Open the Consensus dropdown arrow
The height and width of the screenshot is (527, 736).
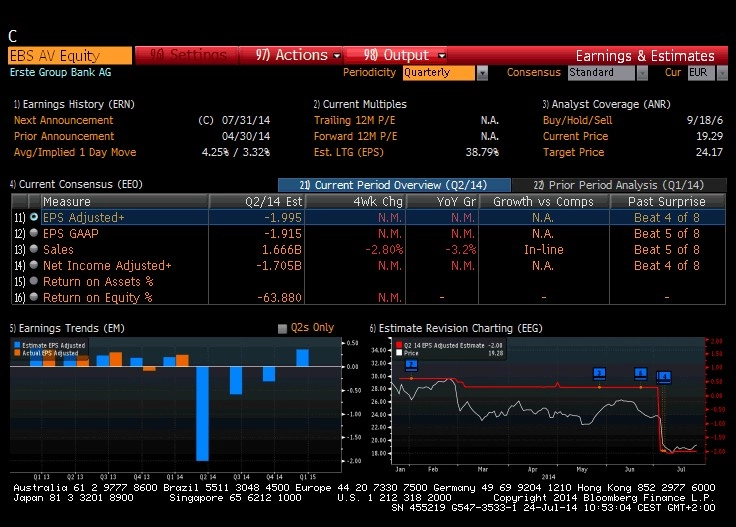(x=642, y=73)
